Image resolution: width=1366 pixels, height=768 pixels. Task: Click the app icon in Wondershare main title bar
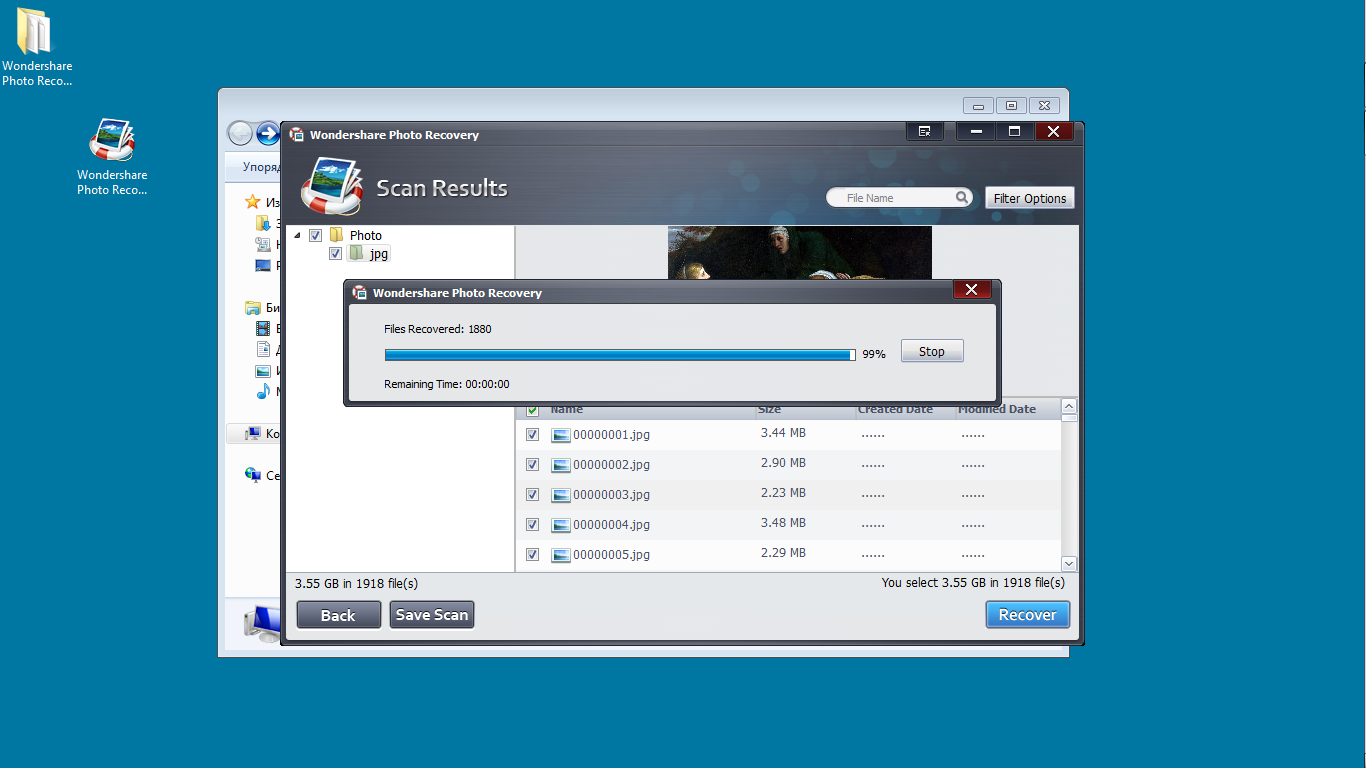click(x=297, y=134)
